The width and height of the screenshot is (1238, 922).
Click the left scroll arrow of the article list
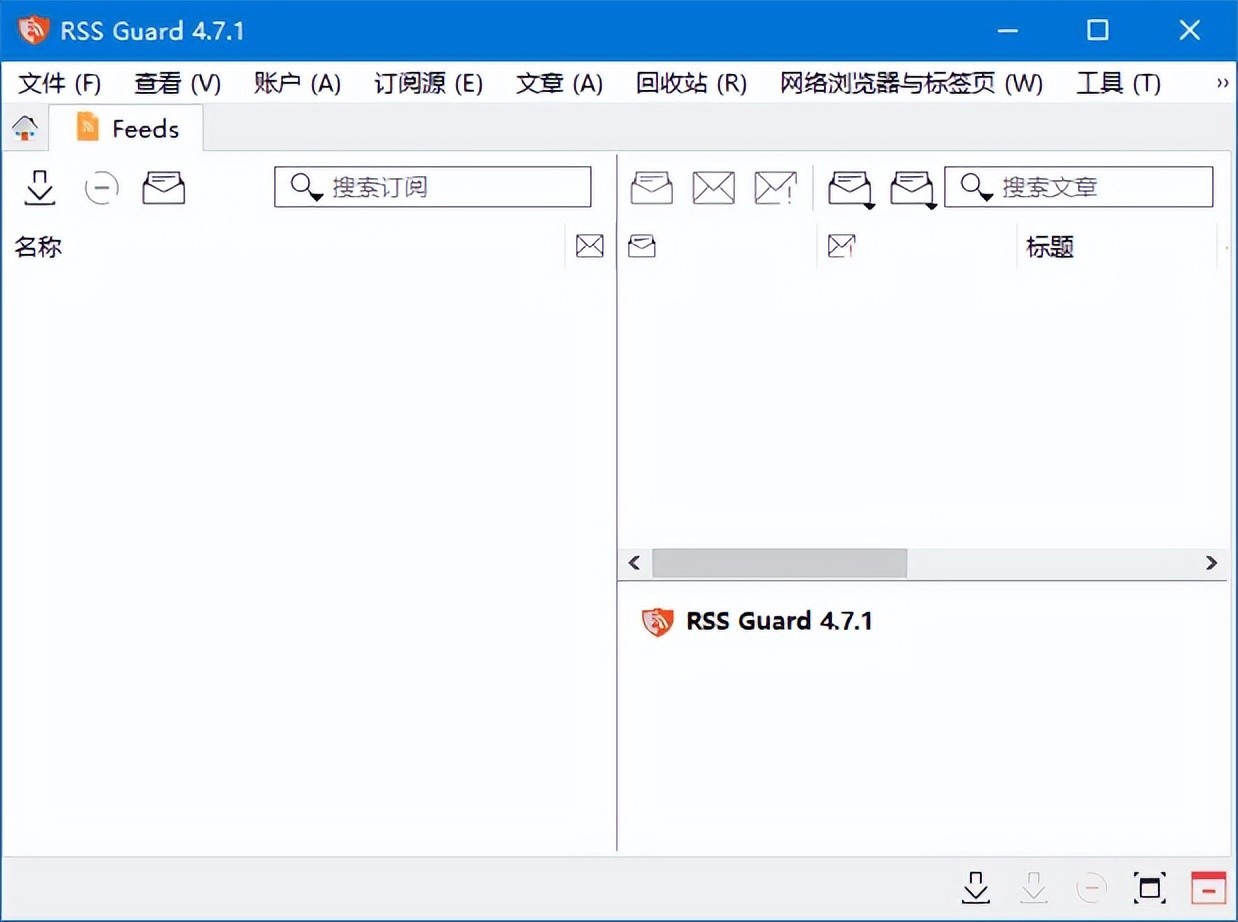click(634, 563)
